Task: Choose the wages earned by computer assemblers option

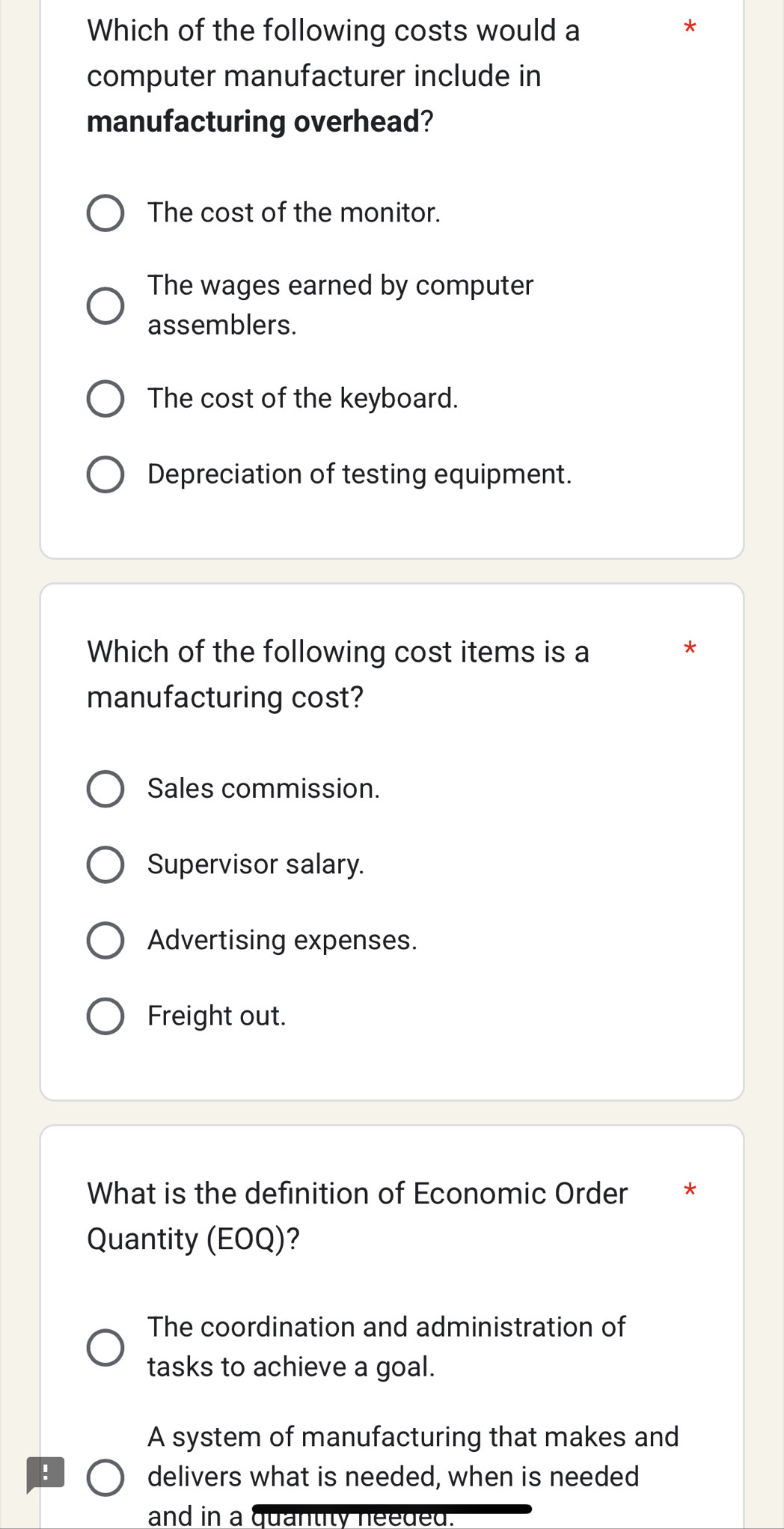Action: coord(105,305)
